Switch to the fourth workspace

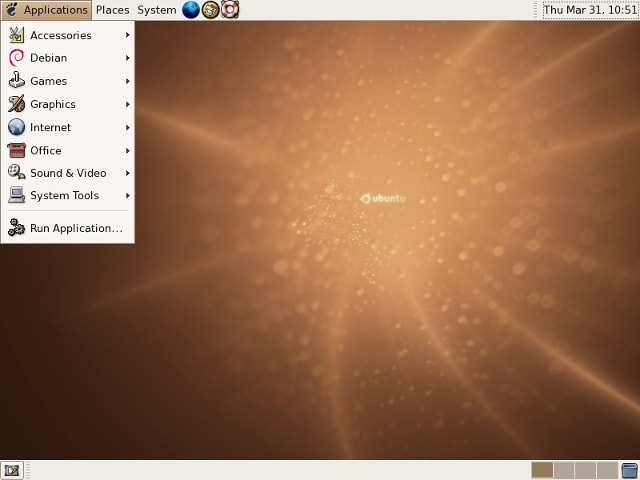(607, 471)
